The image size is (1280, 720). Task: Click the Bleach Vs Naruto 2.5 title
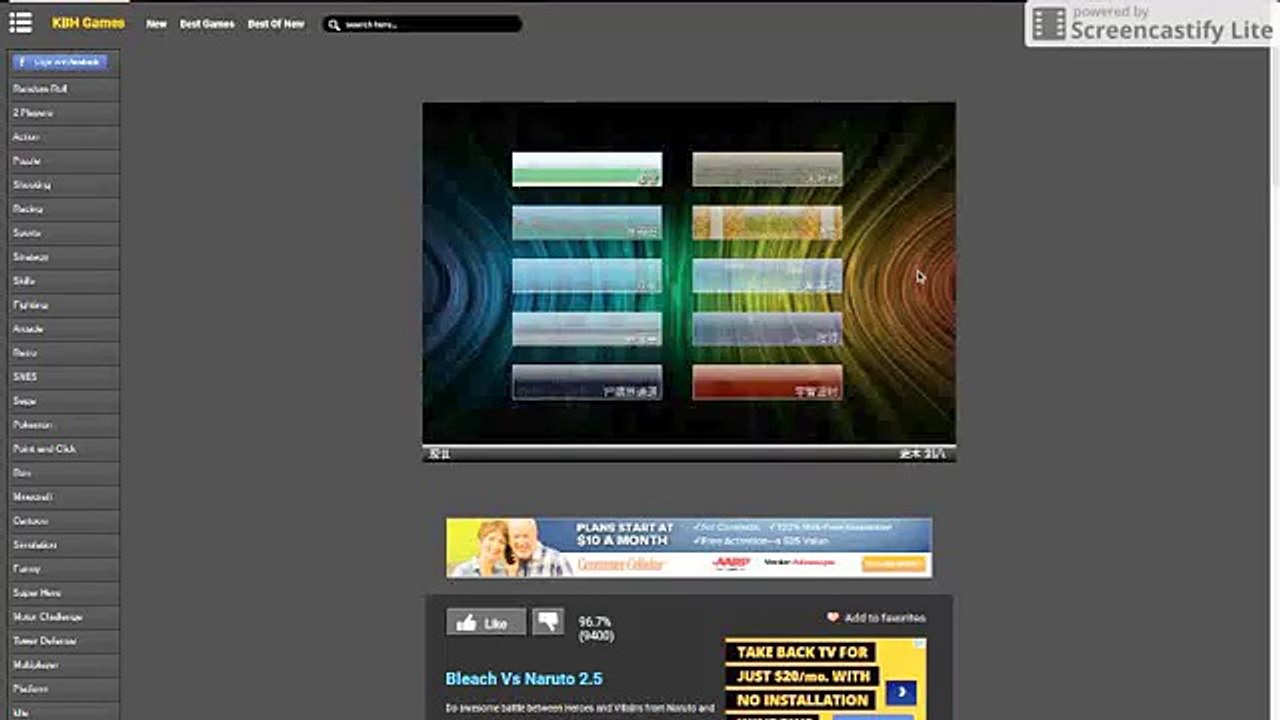(524, 679)
